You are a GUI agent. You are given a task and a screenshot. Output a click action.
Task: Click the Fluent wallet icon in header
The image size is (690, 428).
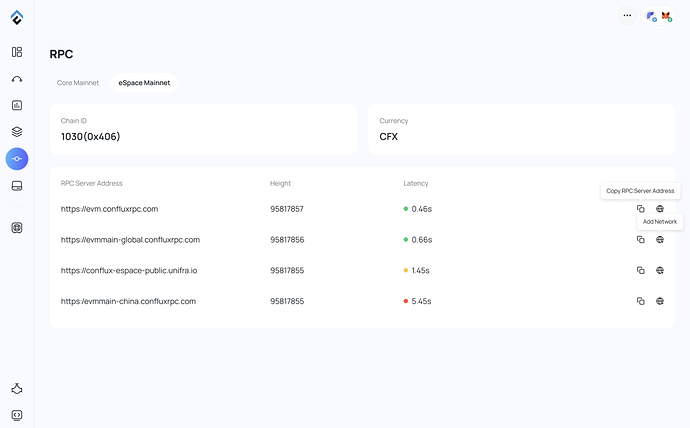(x=651, y=16)
